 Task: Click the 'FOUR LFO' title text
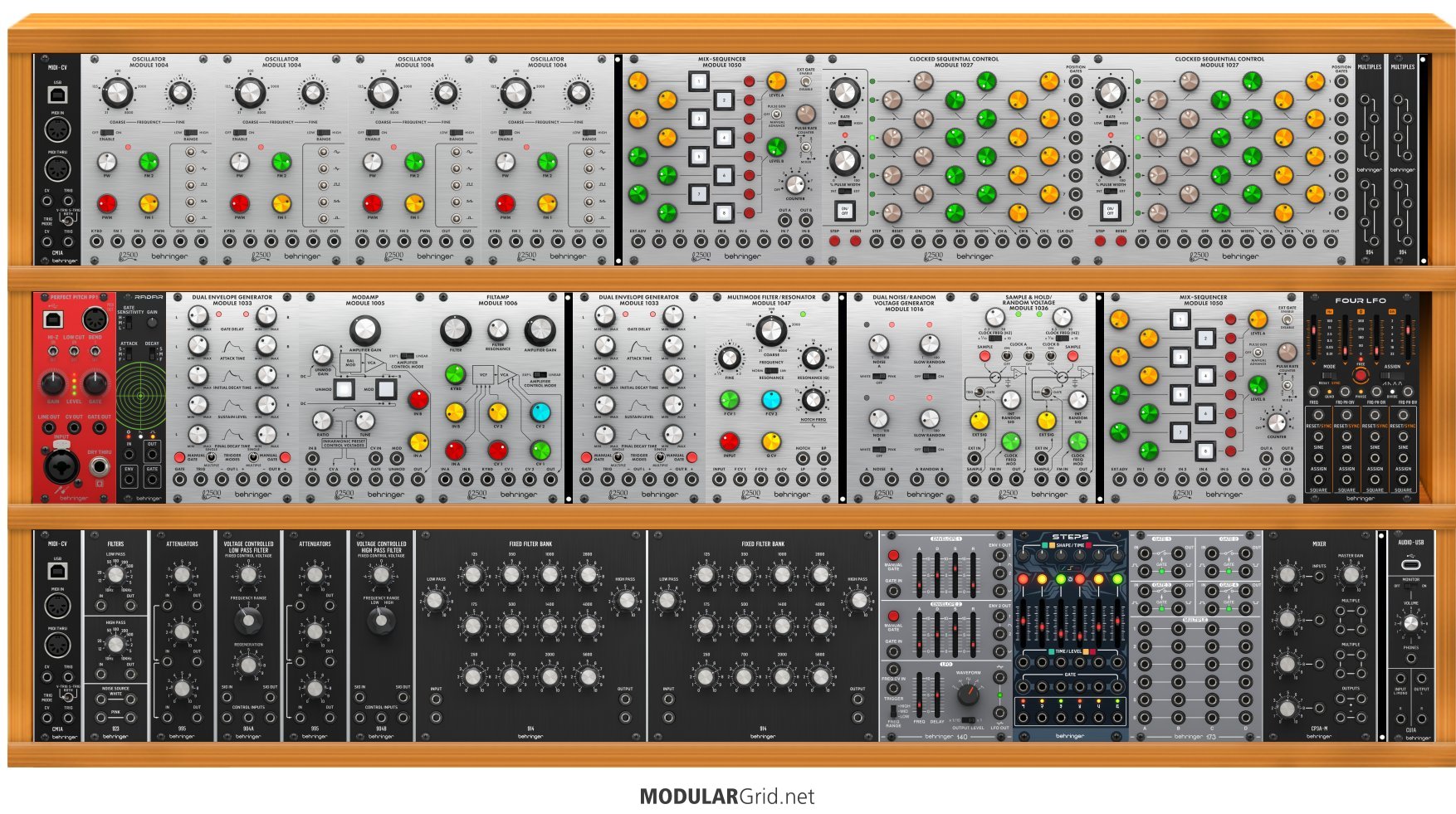[x=1361, y=300]
